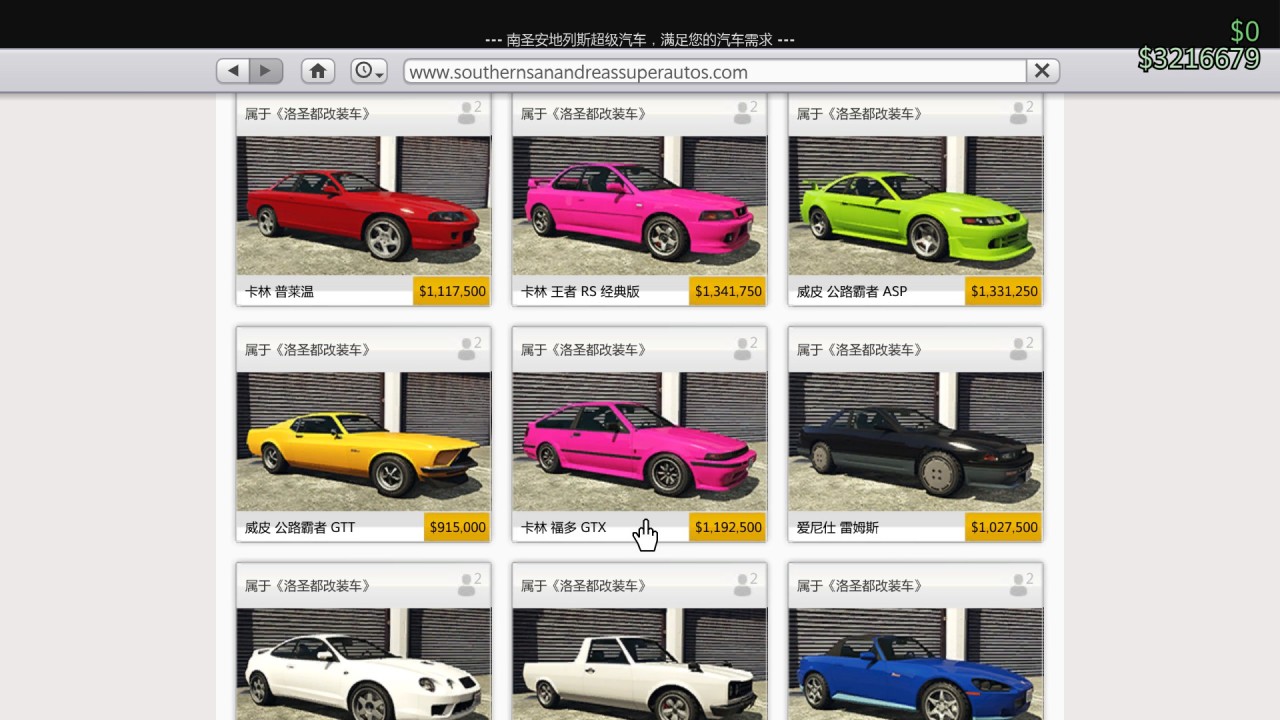Screen dimensions: 1280x720
Task: Click the car name 卡林 福多 GTX
Action: [564, 527]
